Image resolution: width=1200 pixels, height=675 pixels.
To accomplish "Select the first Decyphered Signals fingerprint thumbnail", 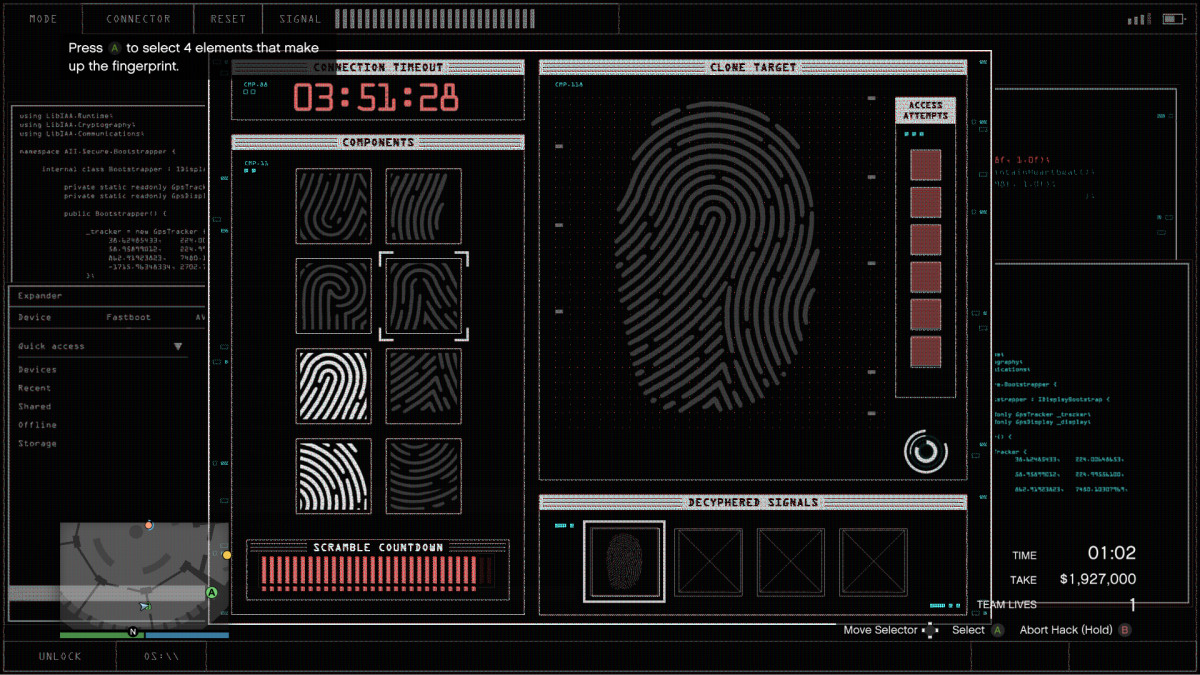I will [625, 561].
